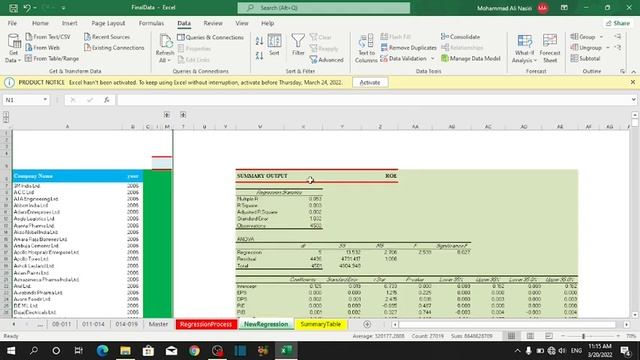Open Refresh All dropdown arrow
Screen dimensions: 640x360
pos(169,60)
